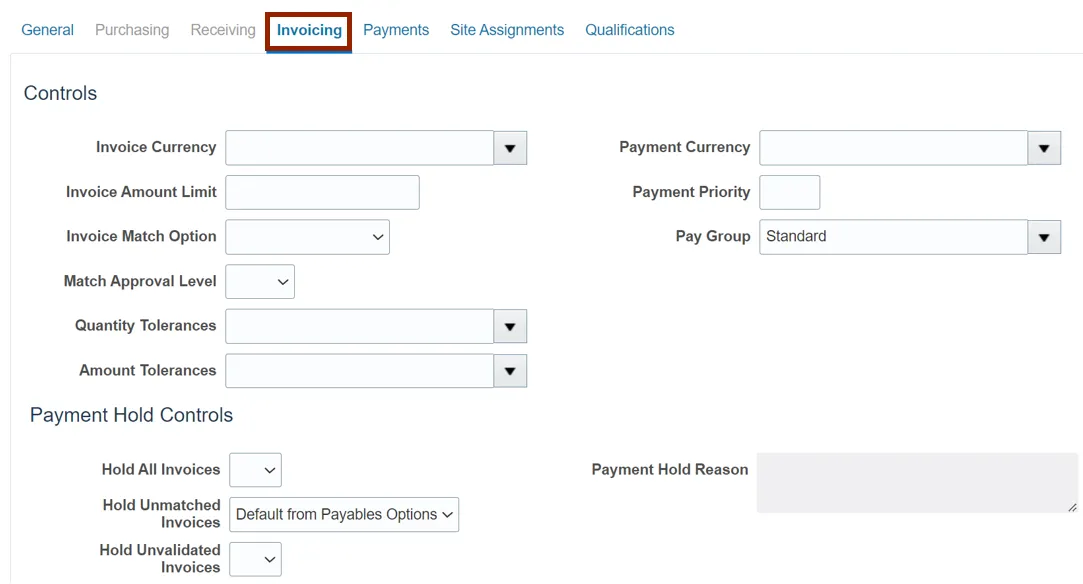Expand the Quantity Tolerances dropdown arrow
This screenshot has height=584, width=1083.
[x=510, y=326]
